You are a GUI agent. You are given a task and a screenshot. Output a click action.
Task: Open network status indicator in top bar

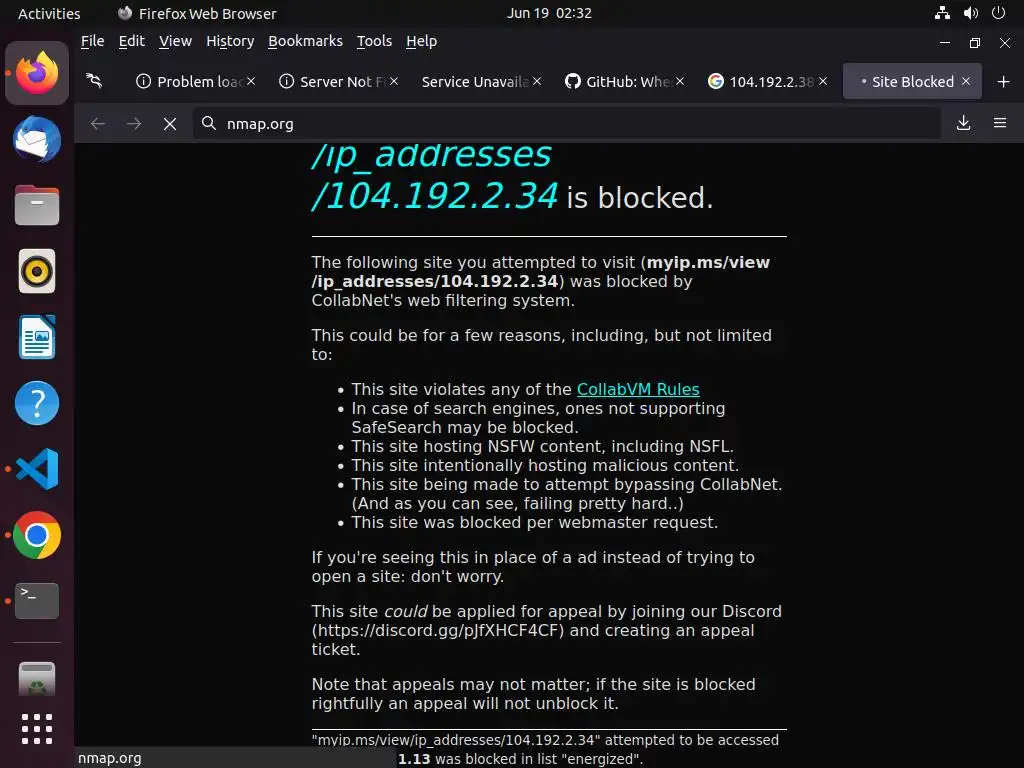tap(942, 12)
